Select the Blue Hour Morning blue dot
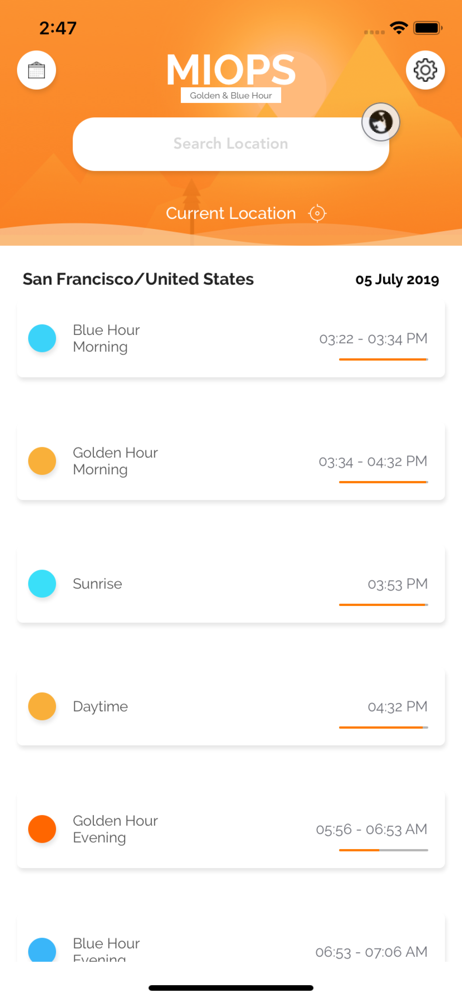This screenshot has width=462, height=1000. coord(42,338)
